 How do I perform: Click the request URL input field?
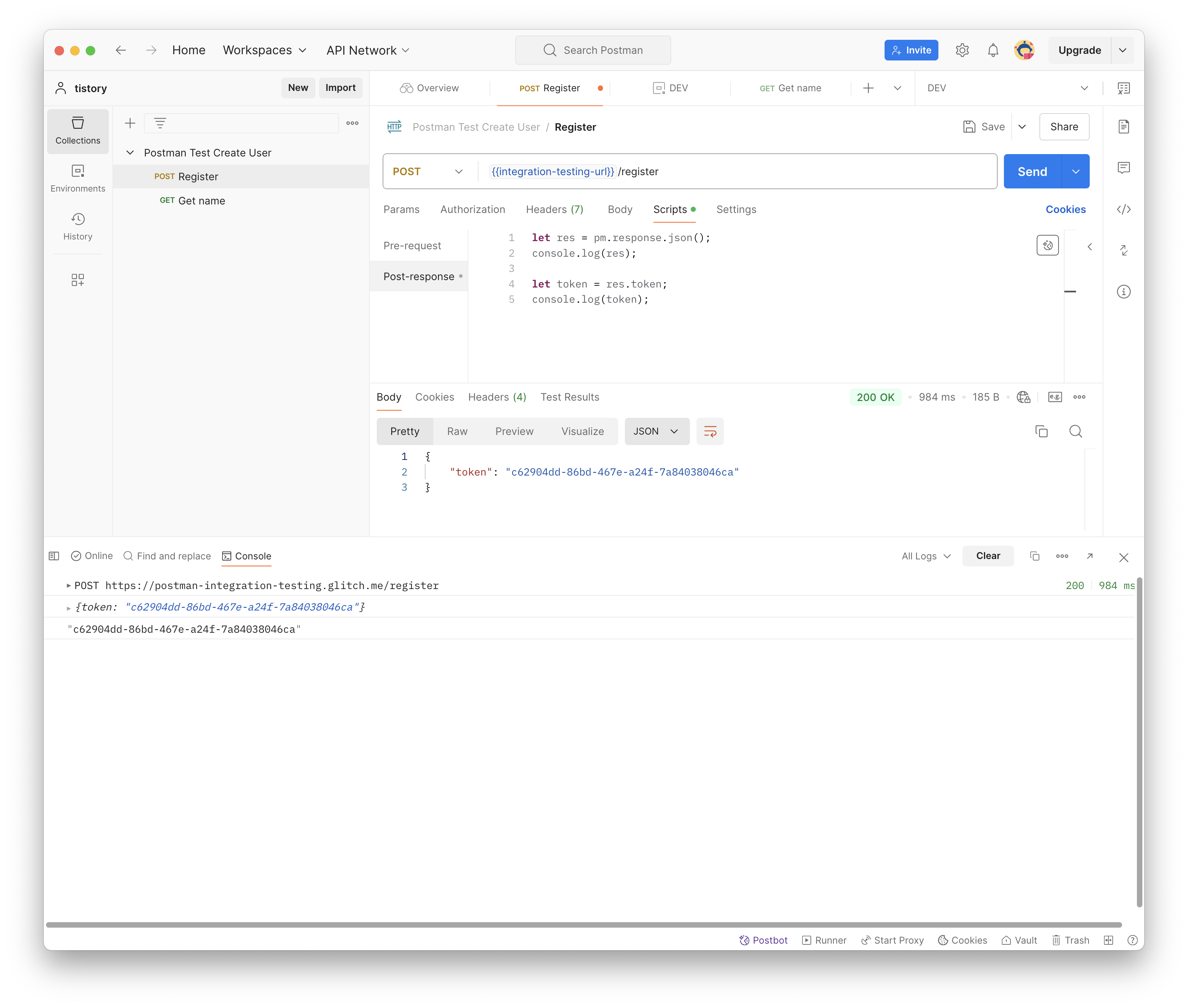[800, 171]
